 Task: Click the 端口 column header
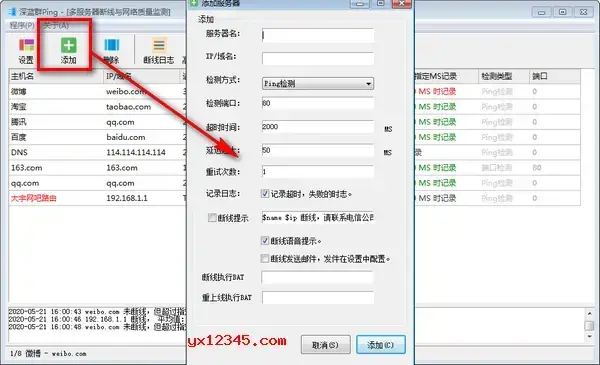(x=554, y=76)
